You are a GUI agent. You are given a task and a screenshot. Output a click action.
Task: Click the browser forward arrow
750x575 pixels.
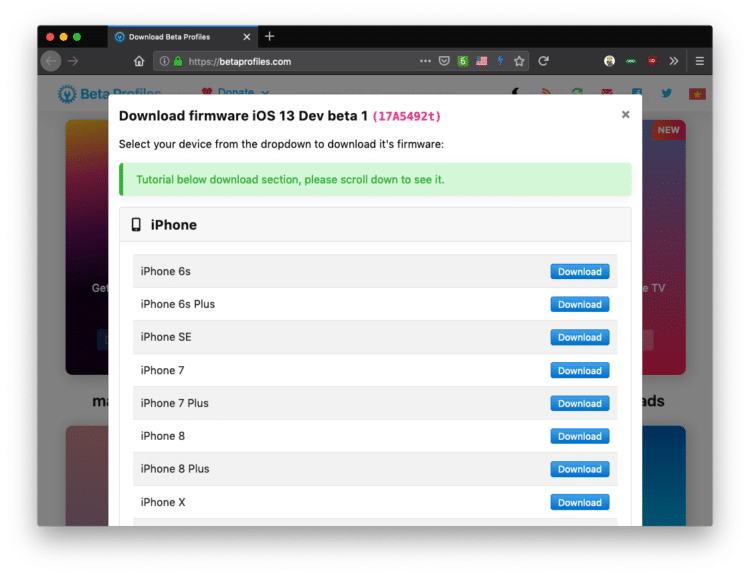(73, 61)
